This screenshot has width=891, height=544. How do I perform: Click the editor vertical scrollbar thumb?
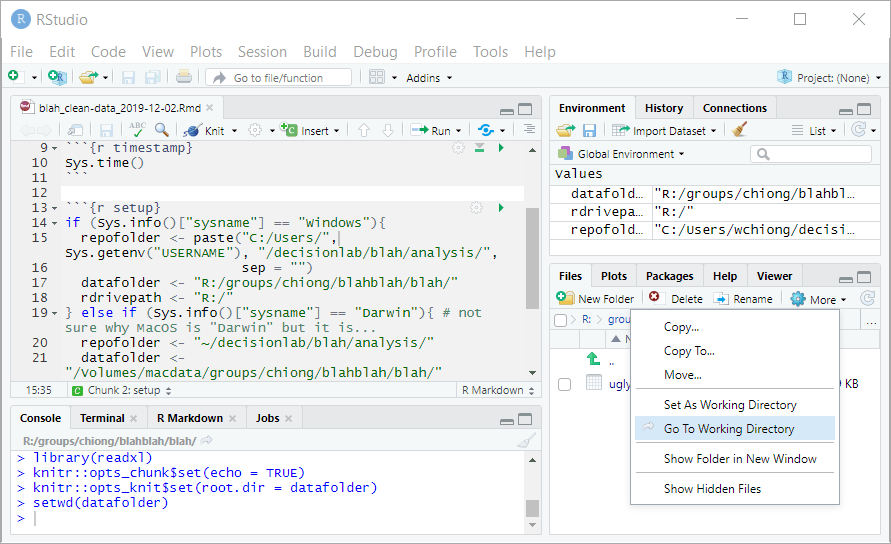[532, 259]
